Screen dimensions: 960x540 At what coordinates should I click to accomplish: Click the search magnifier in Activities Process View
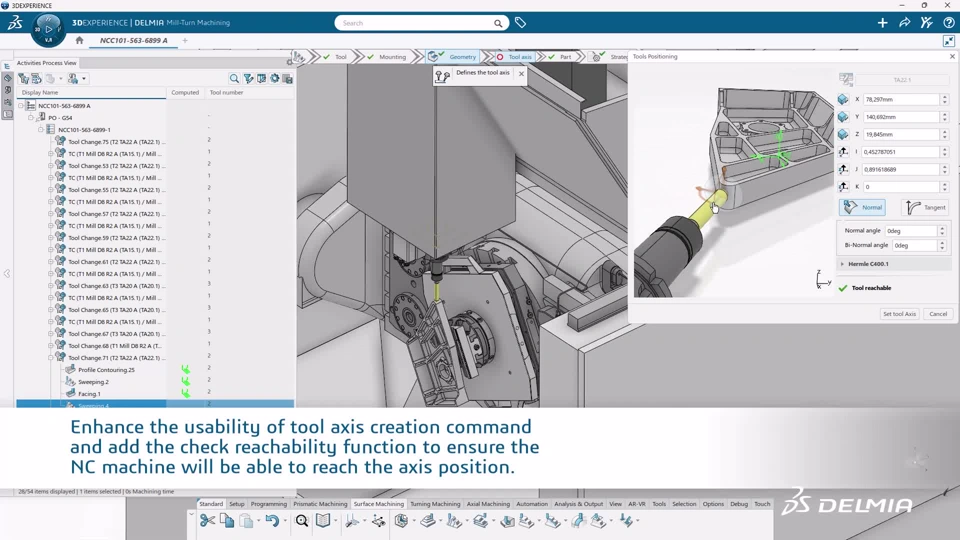tap(234, 78)
